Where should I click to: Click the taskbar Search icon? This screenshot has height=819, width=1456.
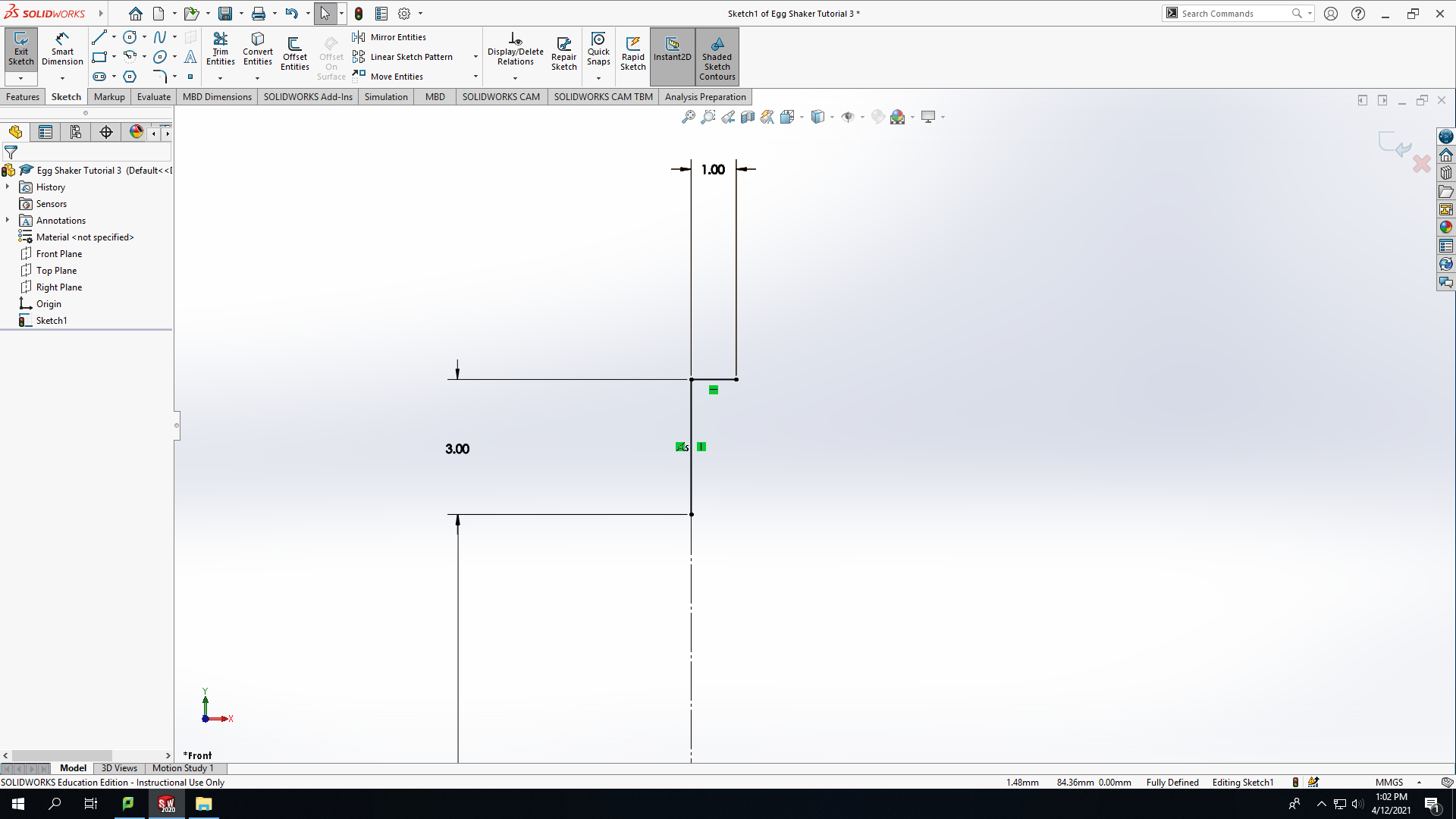[55, 804]
